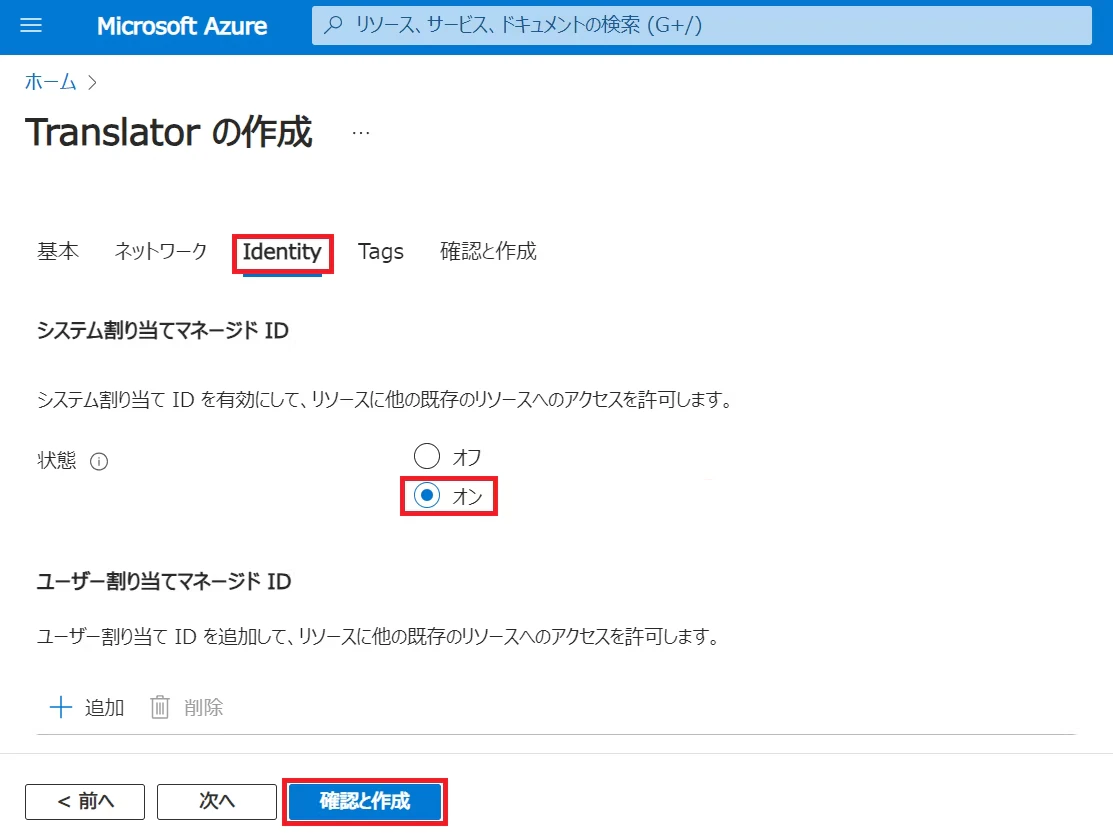Click the 状態 label
1113x833 pixels.
tap(57, 460)
